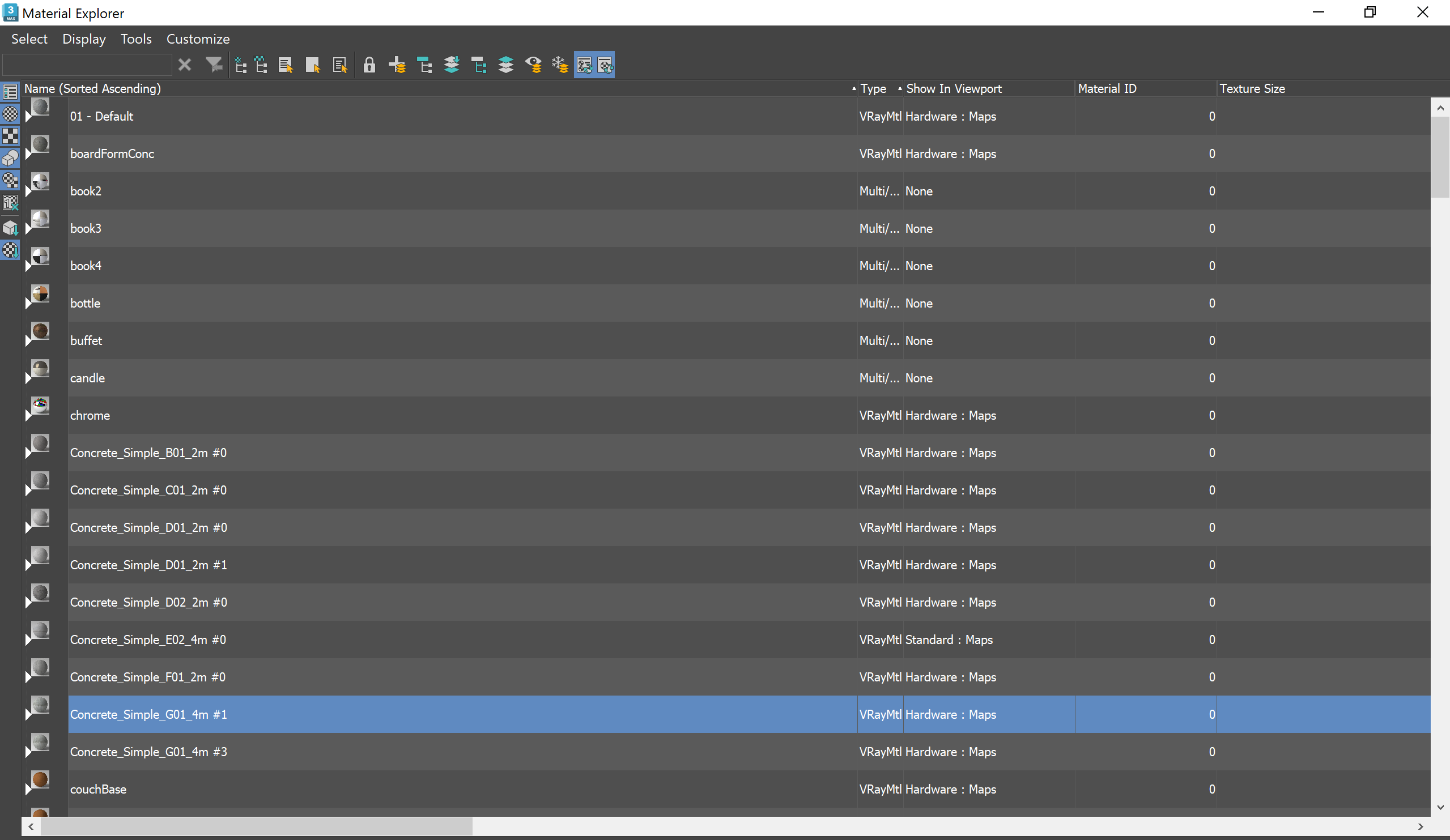Image resolution: width=1450 pixels, height=840 pixels.
Task: Toggle cube and sphere objects display filter
Action: [10, 157]
